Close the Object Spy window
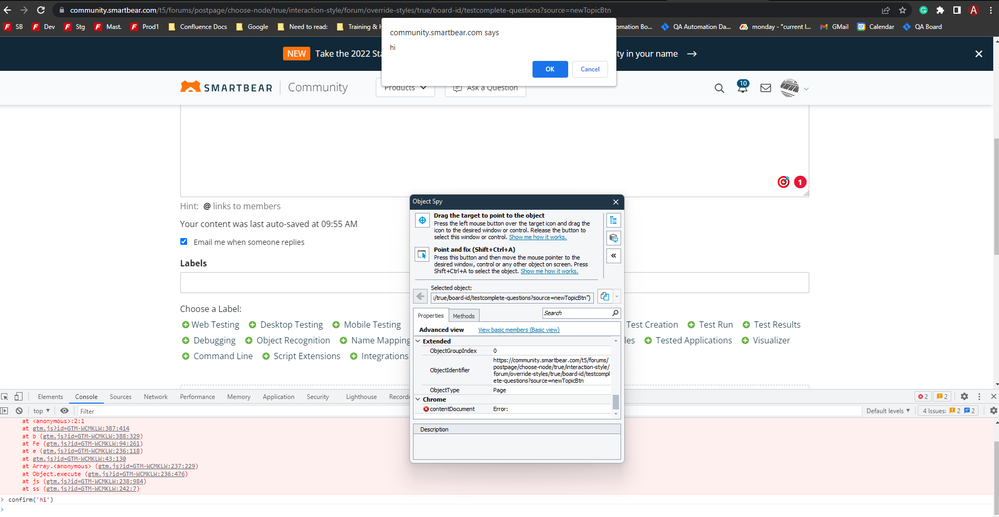 [615, 201]
